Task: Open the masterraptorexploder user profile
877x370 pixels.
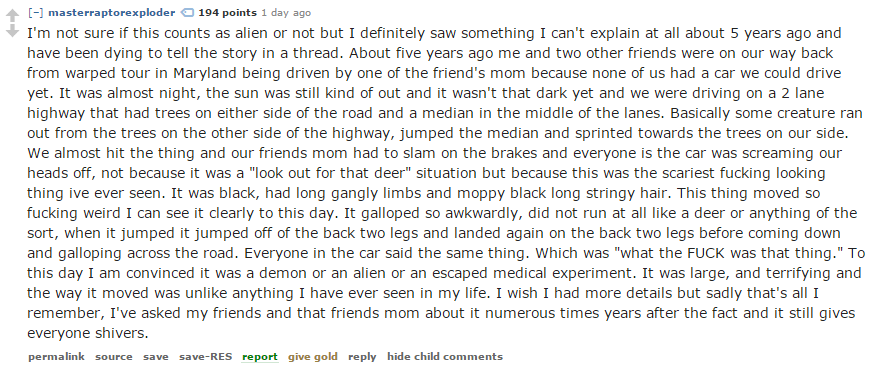Action: (x=112, y=12)
